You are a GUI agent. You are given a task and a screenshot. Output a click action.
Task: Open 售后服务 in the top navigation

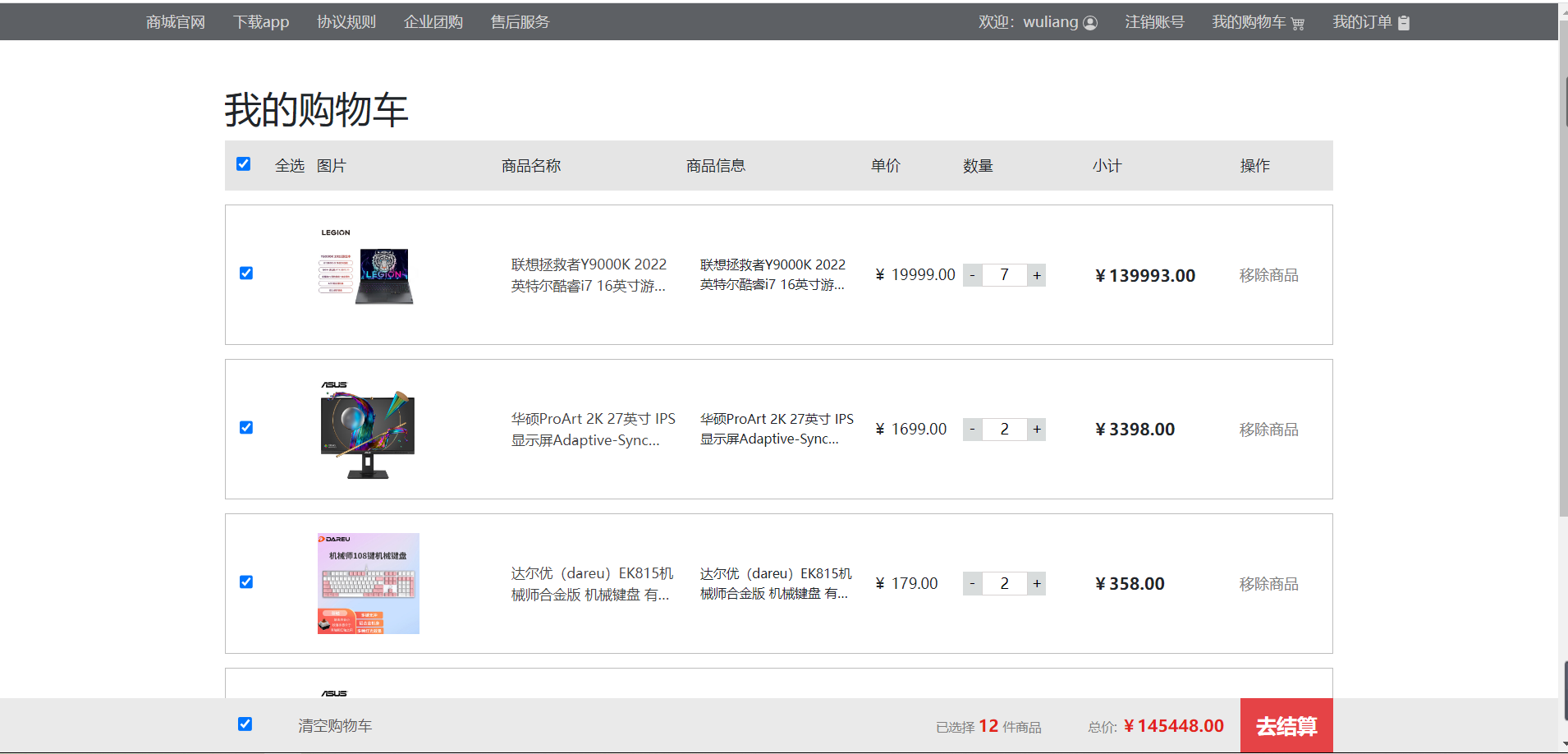(x=520, y=22)
